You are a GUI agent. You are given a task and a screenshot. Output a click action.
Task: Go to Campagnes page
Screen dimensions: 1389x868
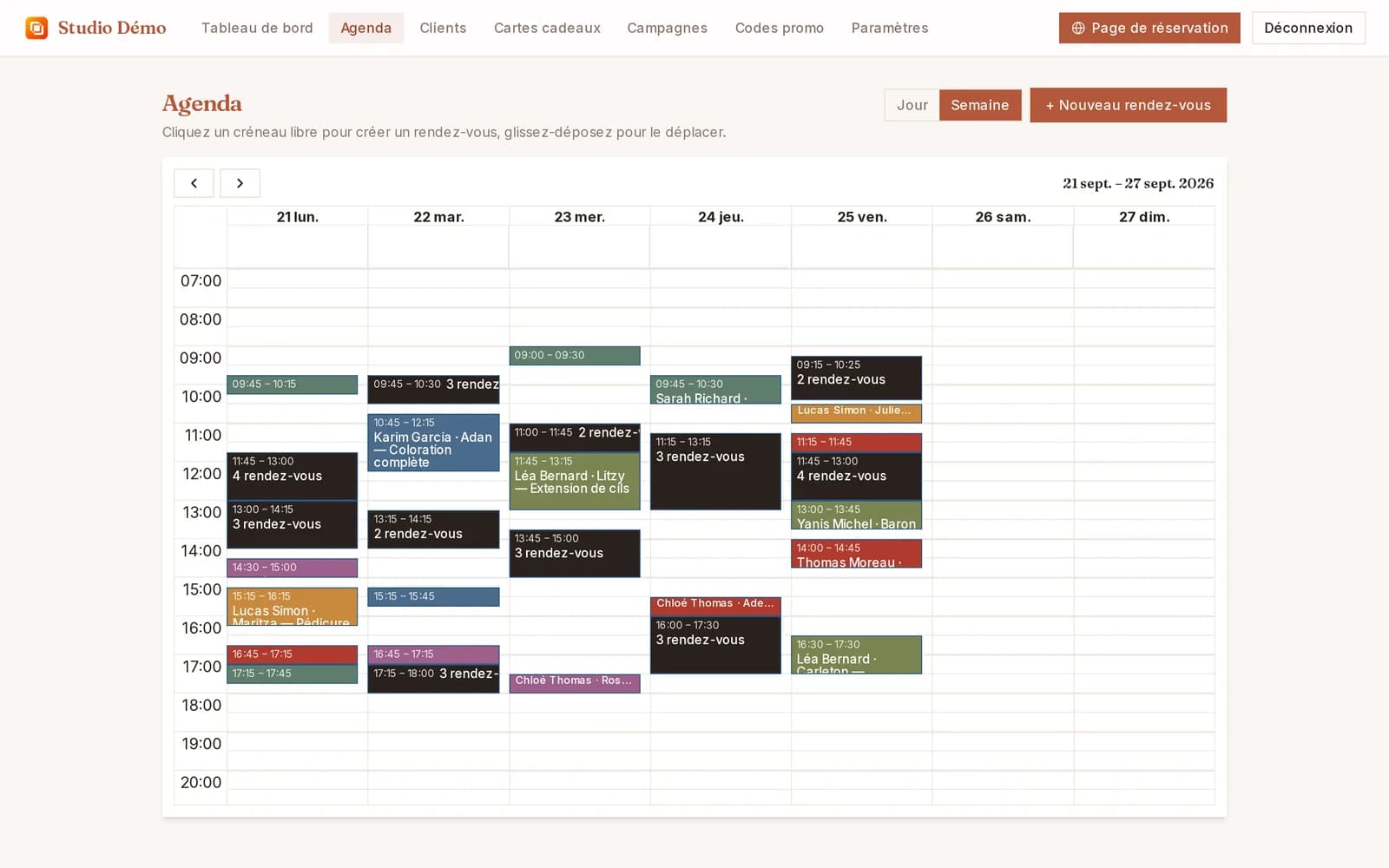[667, 28]
